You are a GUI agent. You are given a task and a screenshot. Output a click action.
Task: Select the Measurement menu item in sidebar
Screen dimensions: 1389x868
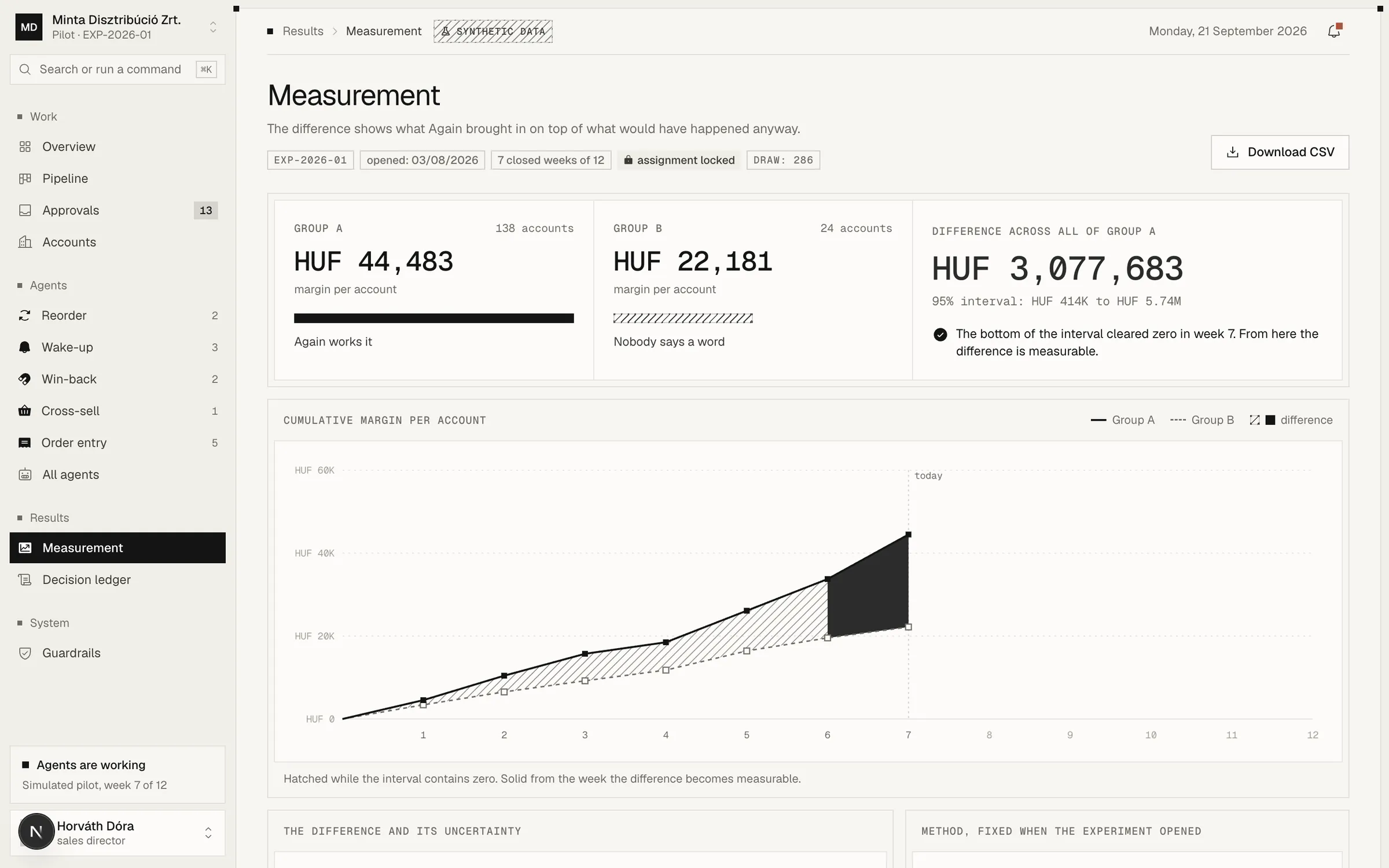point(117,547)
